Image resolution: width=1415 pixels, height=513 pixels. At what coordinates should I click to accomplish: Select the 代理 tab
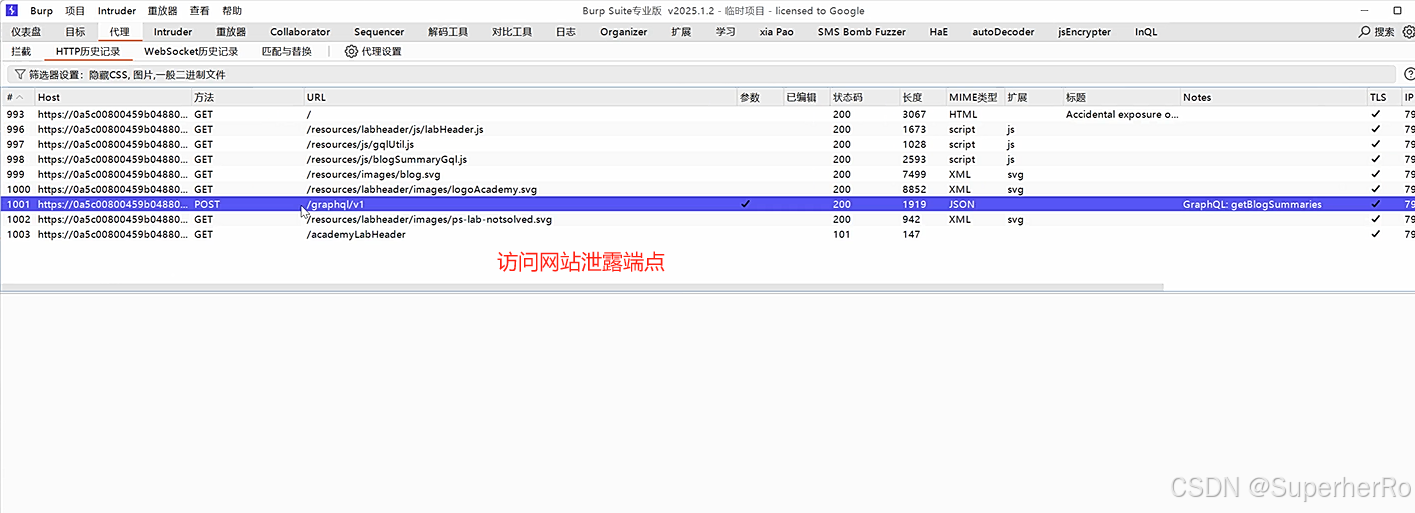click(x=120, y=32)
